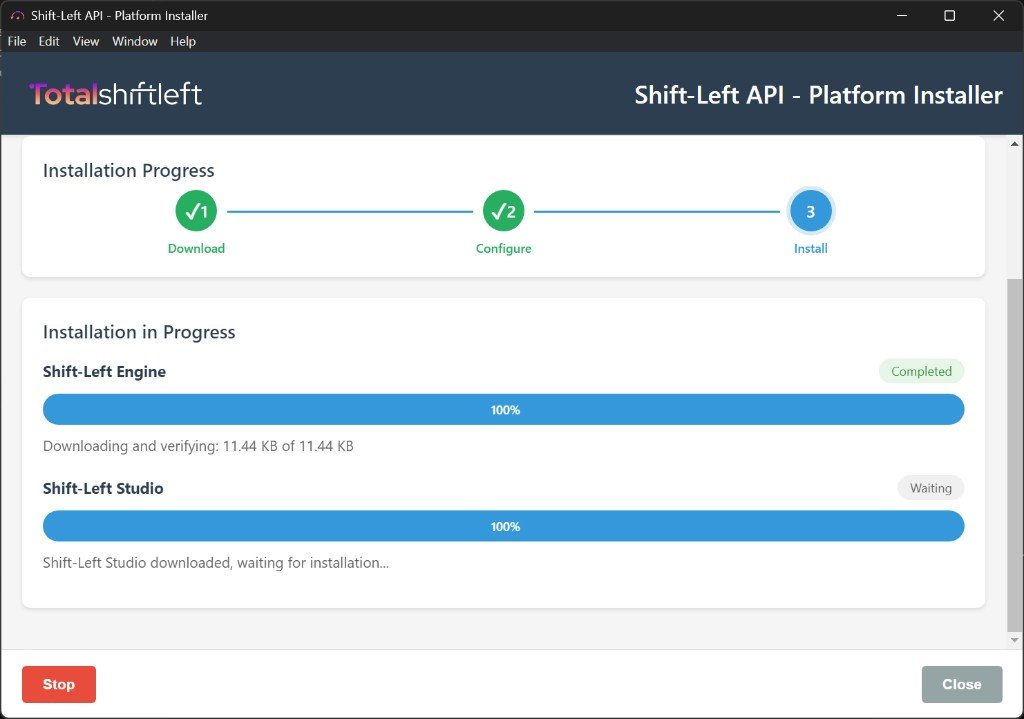The image size is (1024, 719).
Task: Click the scrollbar up arrow
Action: (1015, 144)
